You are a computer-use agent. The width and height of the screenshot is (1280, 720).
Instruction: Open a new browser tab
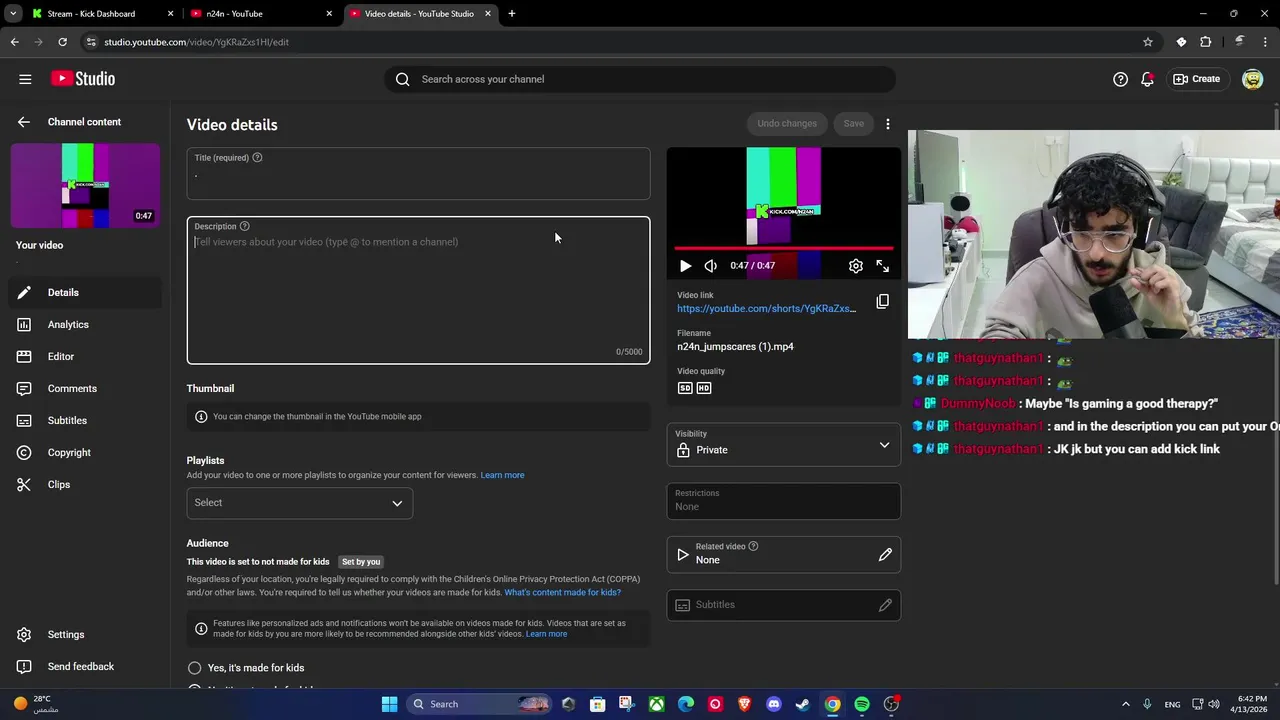tap(512, 14)
